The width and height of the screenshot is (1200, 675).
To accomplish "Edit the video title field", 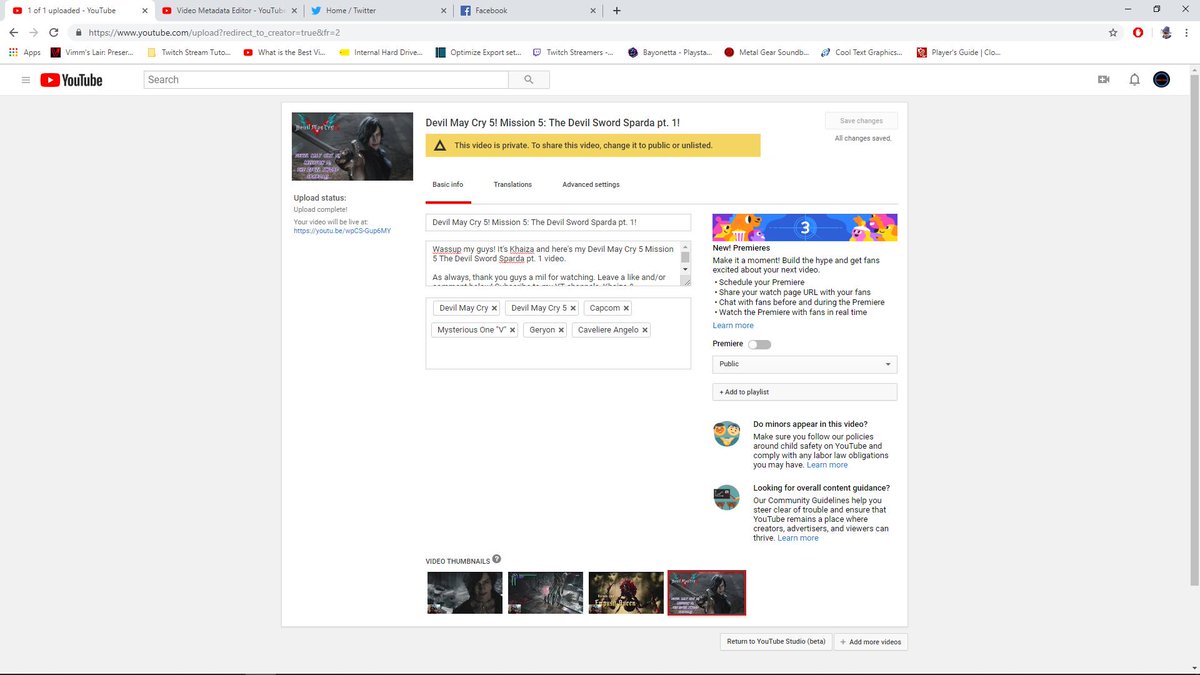I will point(558,223).
